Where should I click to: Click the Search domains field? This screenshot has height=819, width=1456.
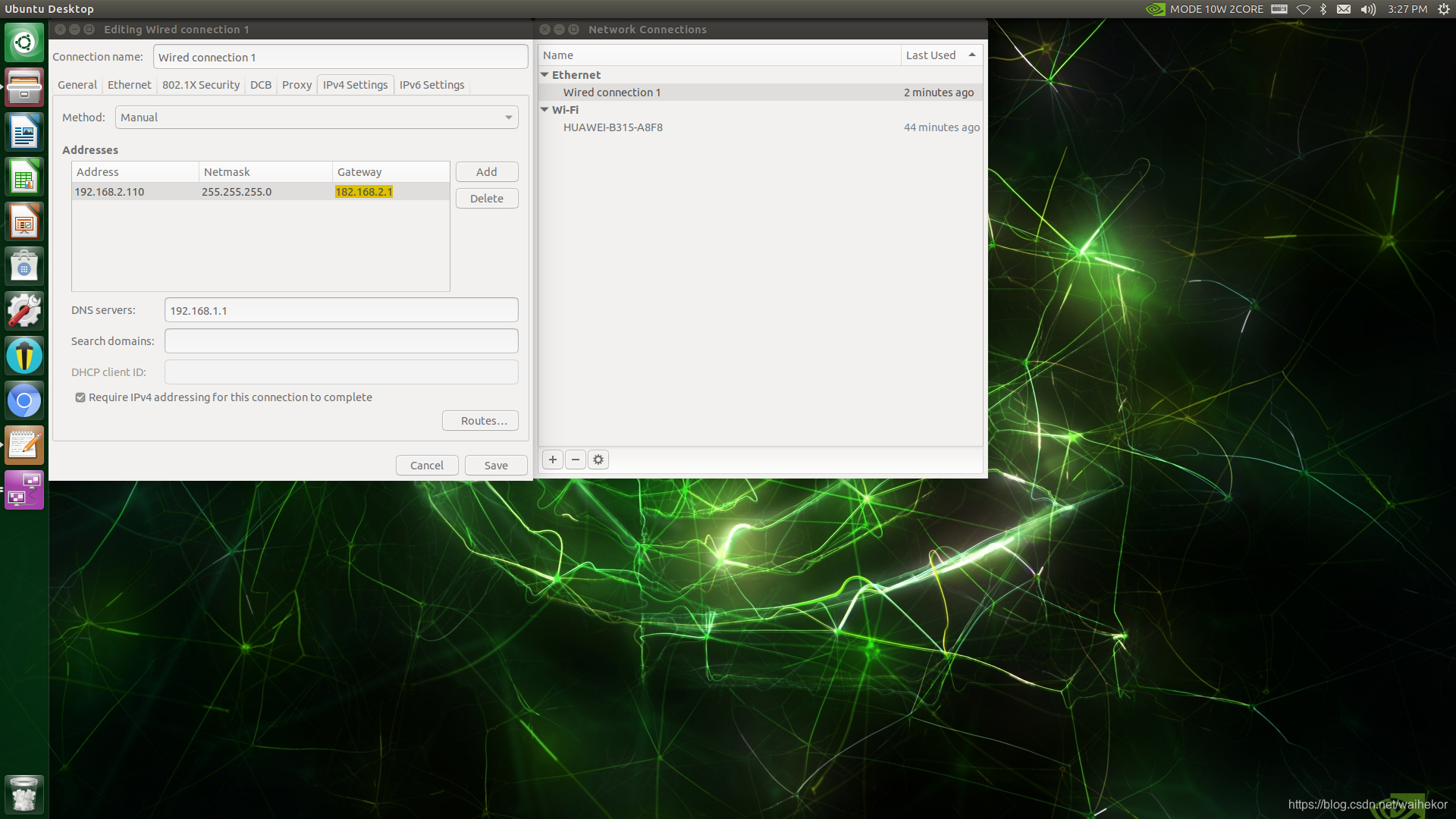(x=341, y=341)
